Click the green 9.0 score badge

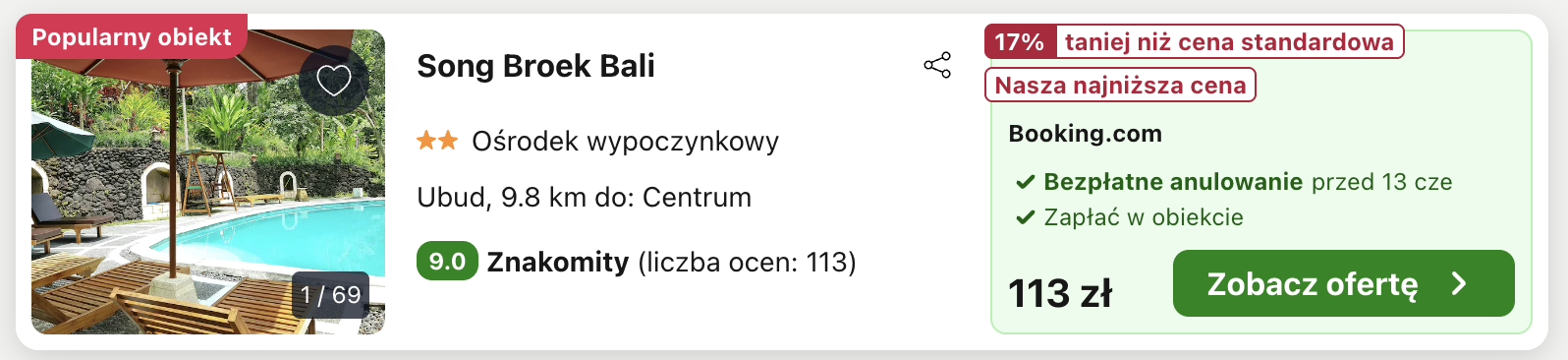(447, 262)
